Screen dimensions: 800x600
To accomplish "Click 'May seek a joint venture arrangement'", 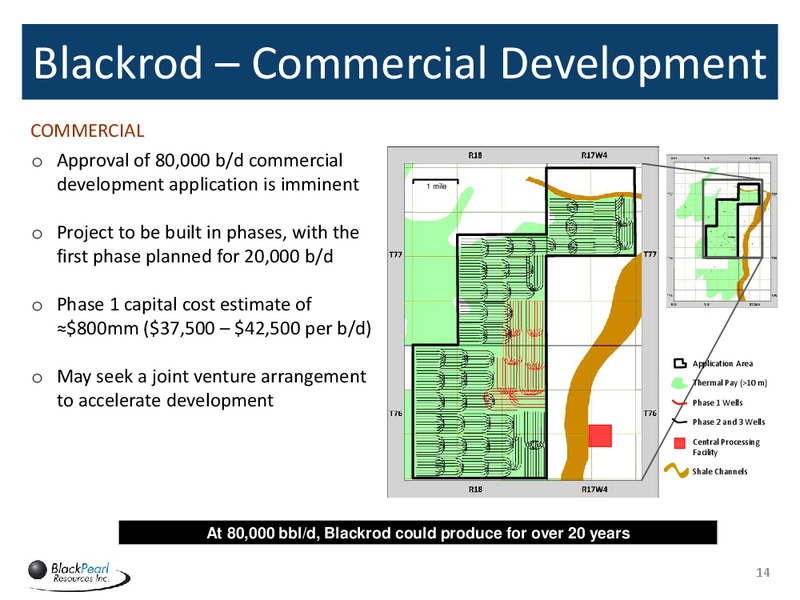I will (211, 376).
